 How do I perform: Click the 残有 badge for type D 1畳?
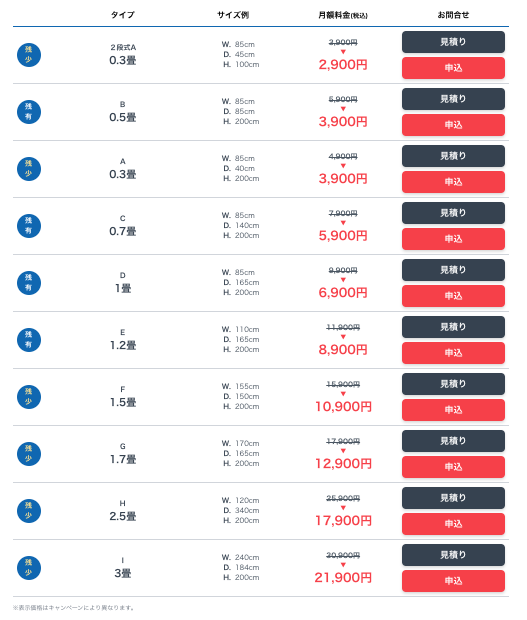point(29,283)
